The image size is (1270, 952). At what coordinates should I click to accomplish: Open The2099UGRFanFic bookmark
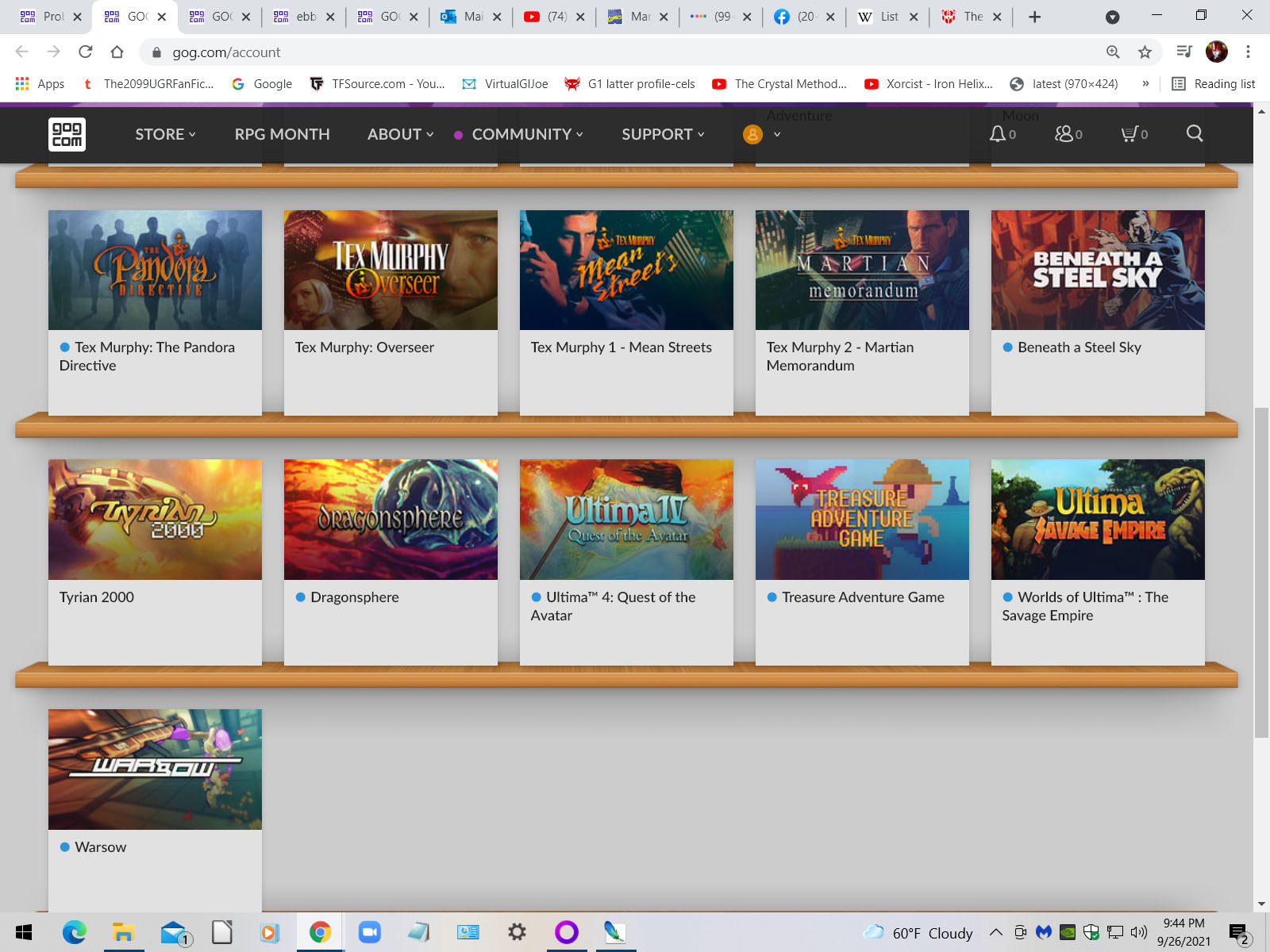[x=148, y=83]
